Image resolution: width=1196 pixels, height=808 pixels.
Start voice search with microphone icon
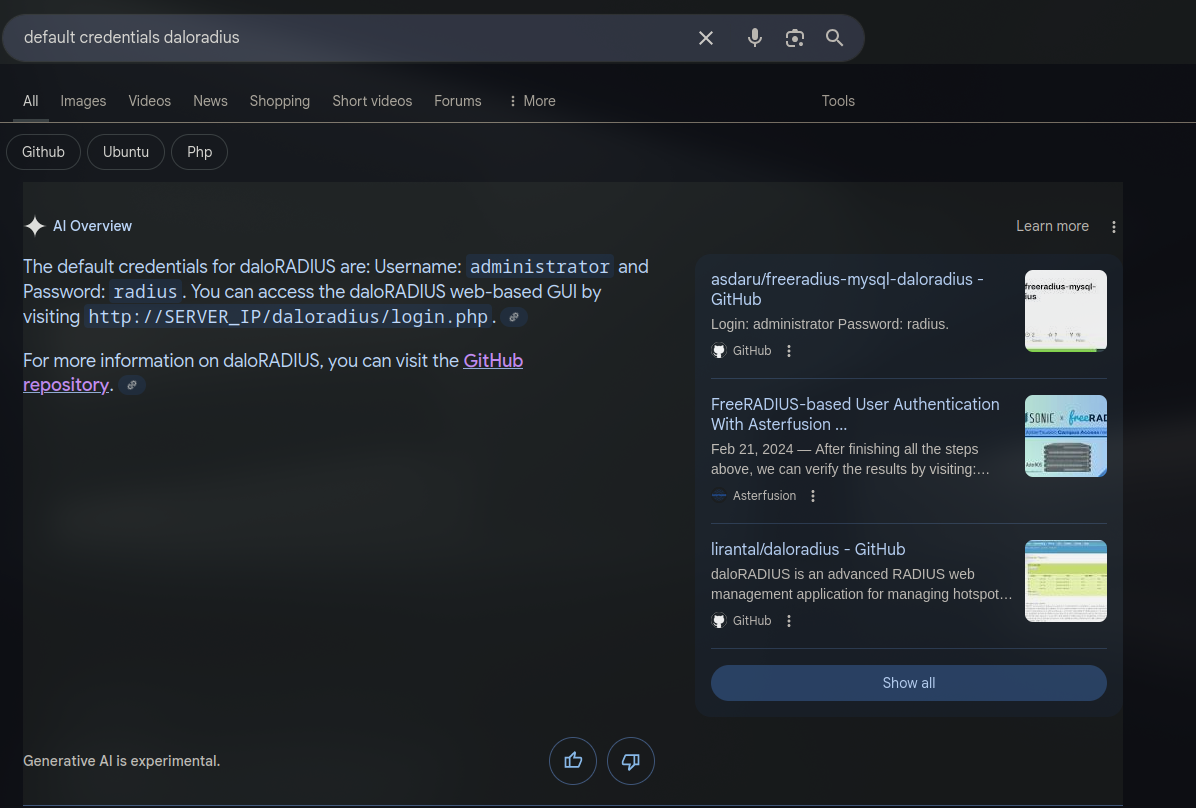[755, 38]
